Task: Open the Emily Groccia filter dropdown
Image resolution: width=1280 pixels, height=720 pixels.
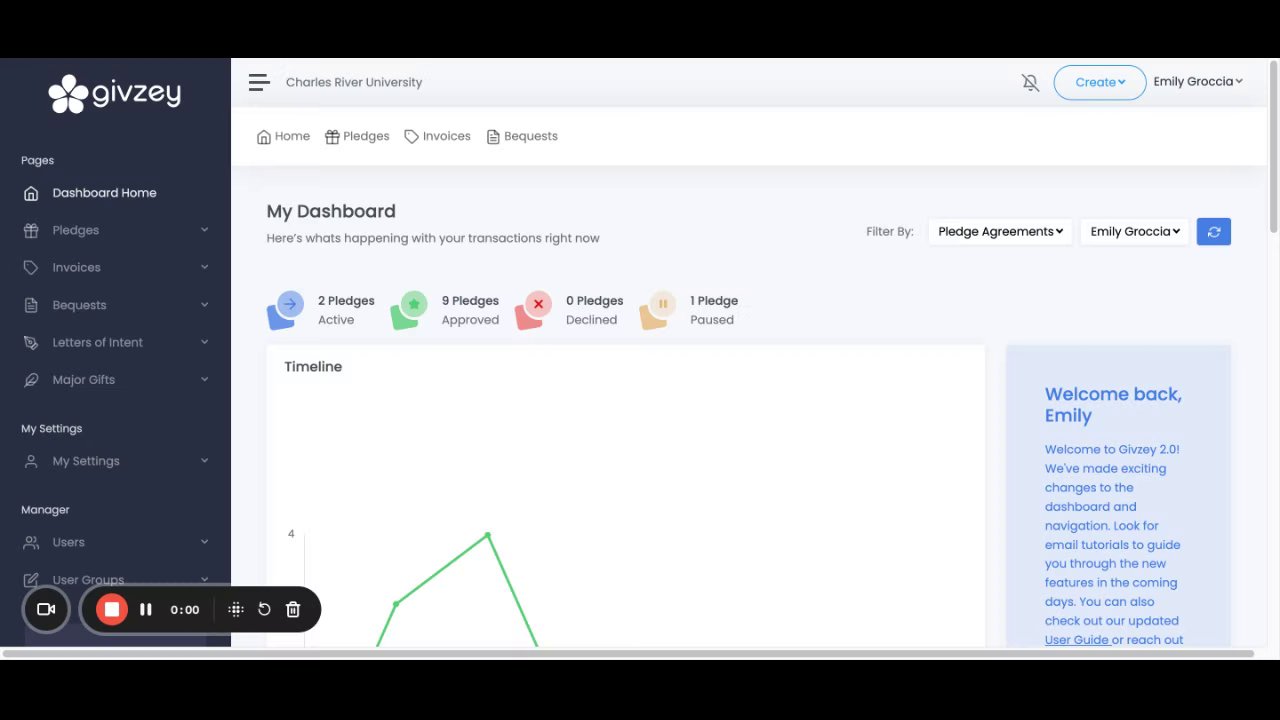Action: pyautogui.click(x=1135, y=231)
